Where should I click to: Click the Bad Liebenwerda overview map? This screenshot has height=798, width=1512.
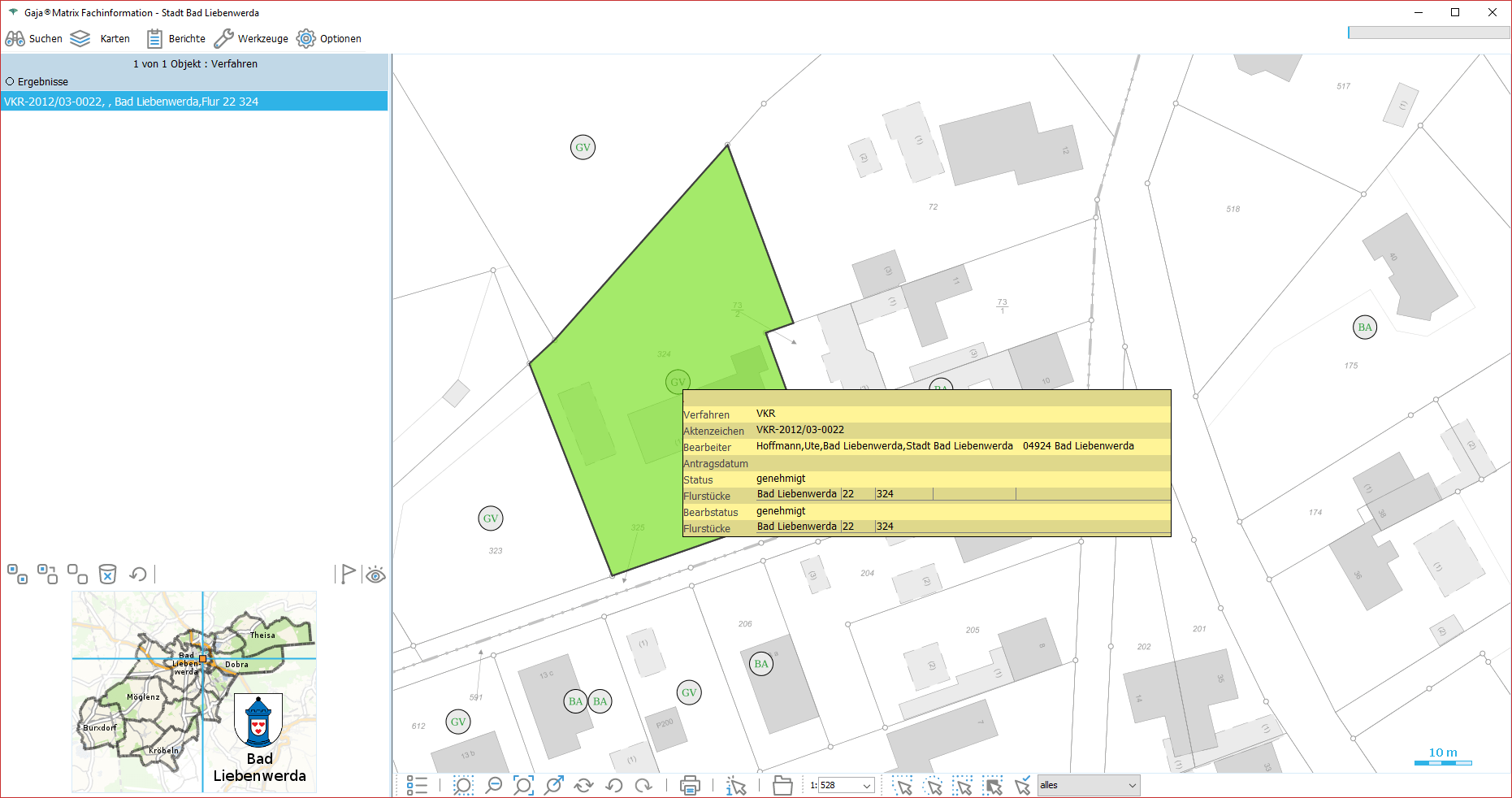[x=193, y=691]
